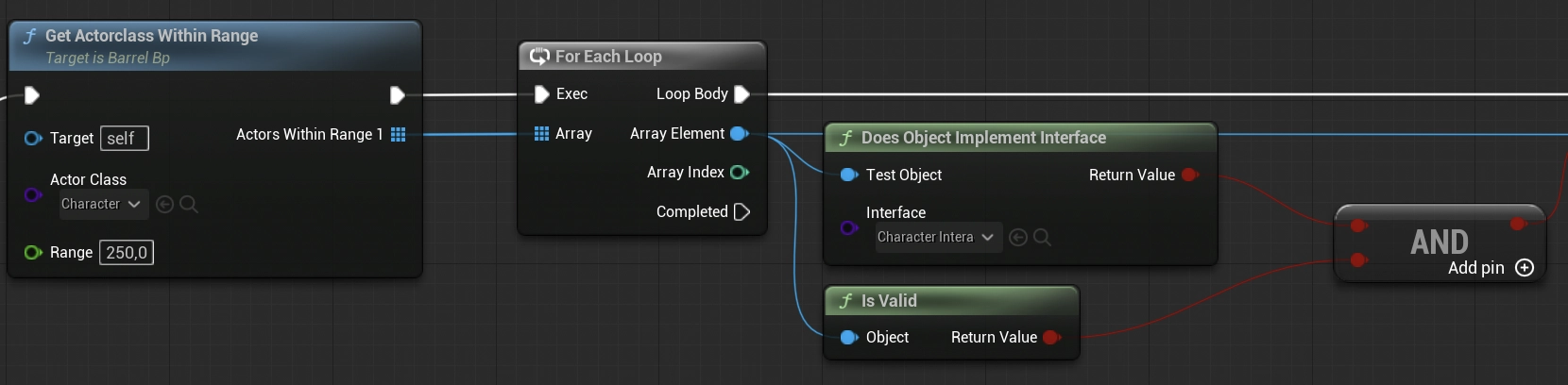1568x385 pixels.
Task: Browse to Interface asset with magnifier icon
Action: (x=1042, y=238)
